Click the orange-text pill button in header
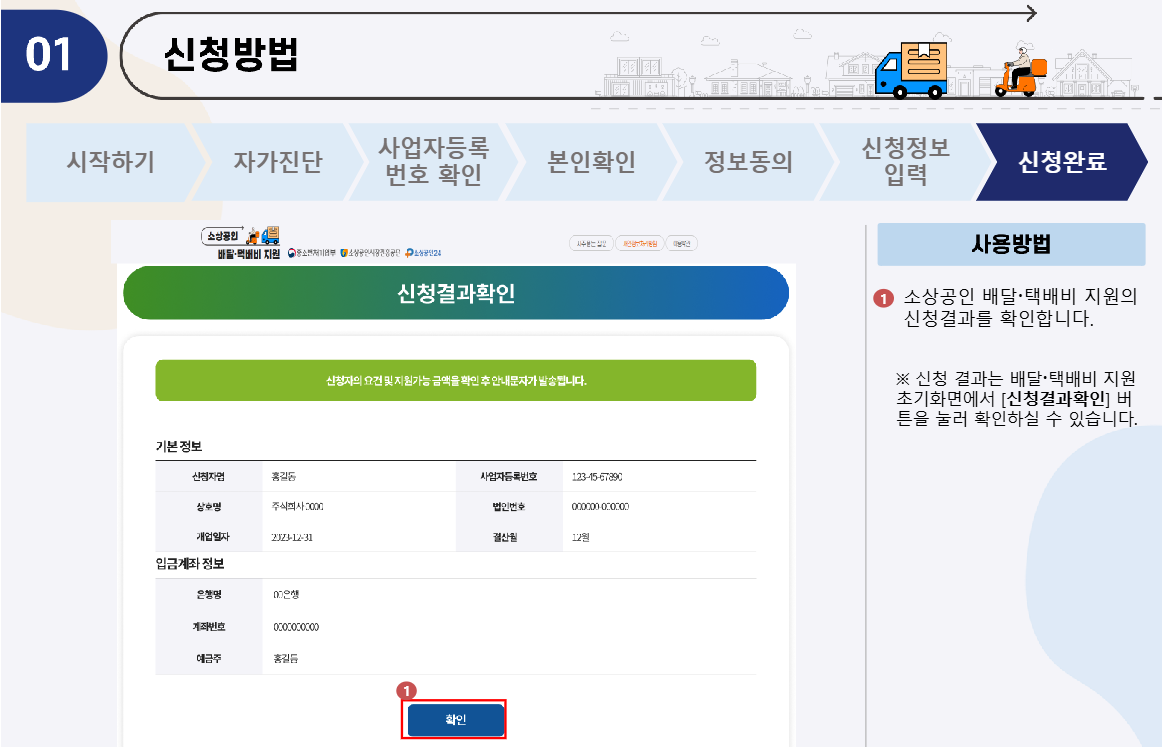The height and width of the screenshot is (747, 1162). coord(640,243)
